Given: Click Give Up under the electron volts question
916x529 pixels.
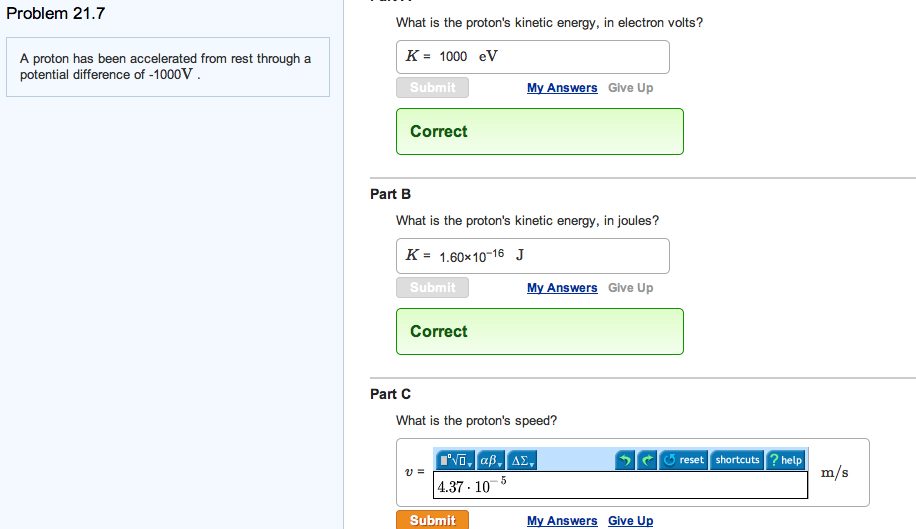Looking at the screenshot, I should coord(630,88).
